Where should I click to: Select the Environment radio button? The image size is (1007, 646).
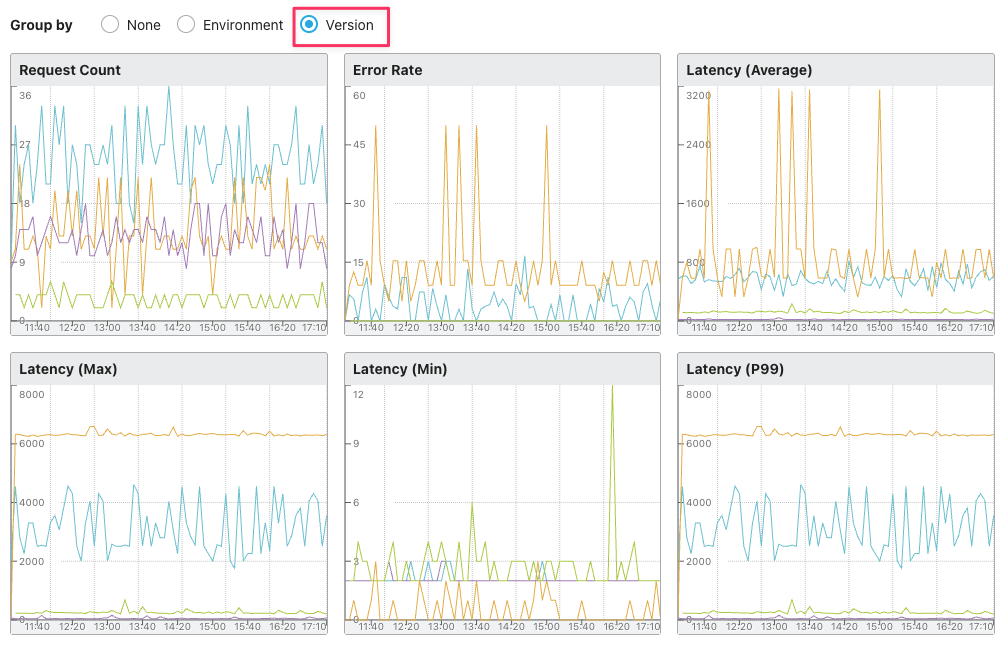tap(186, 24)
